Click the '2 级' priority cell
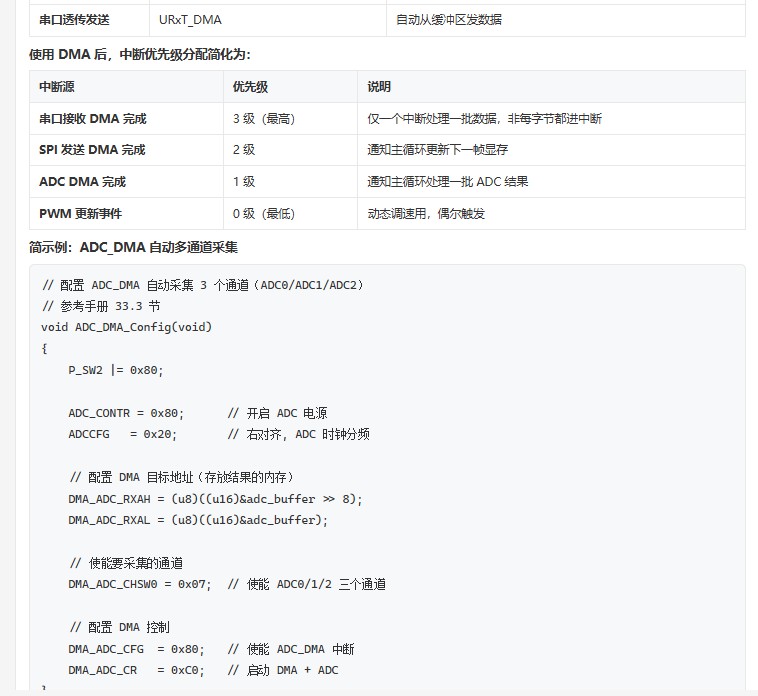Image resolution: width=758 pixels, height=696 pixels. point(290,150)
